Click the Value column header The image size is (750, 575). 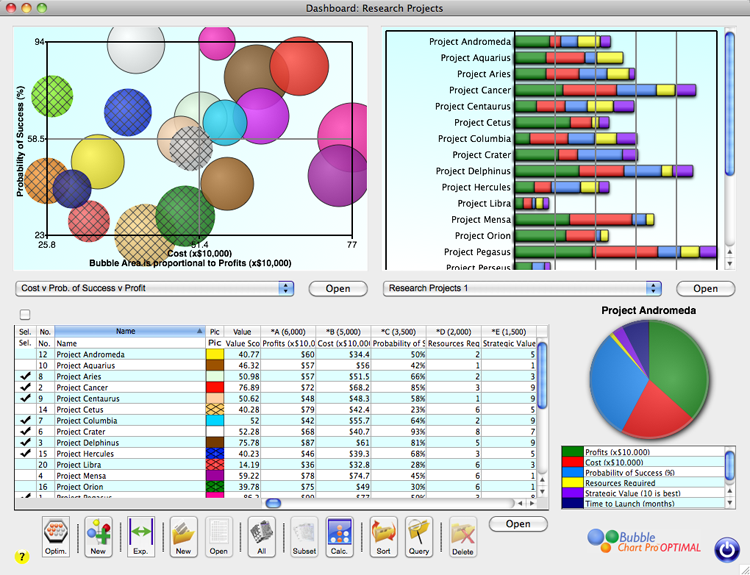[242, 330]
